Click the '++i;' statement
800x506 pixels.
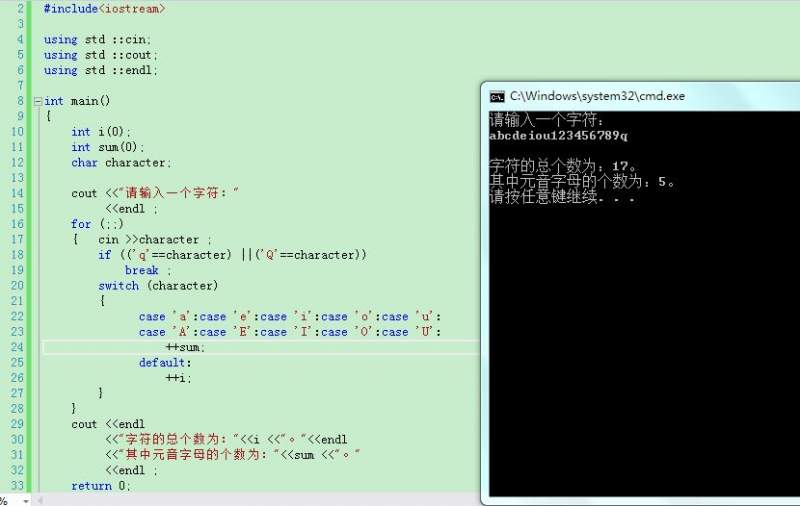179,378
